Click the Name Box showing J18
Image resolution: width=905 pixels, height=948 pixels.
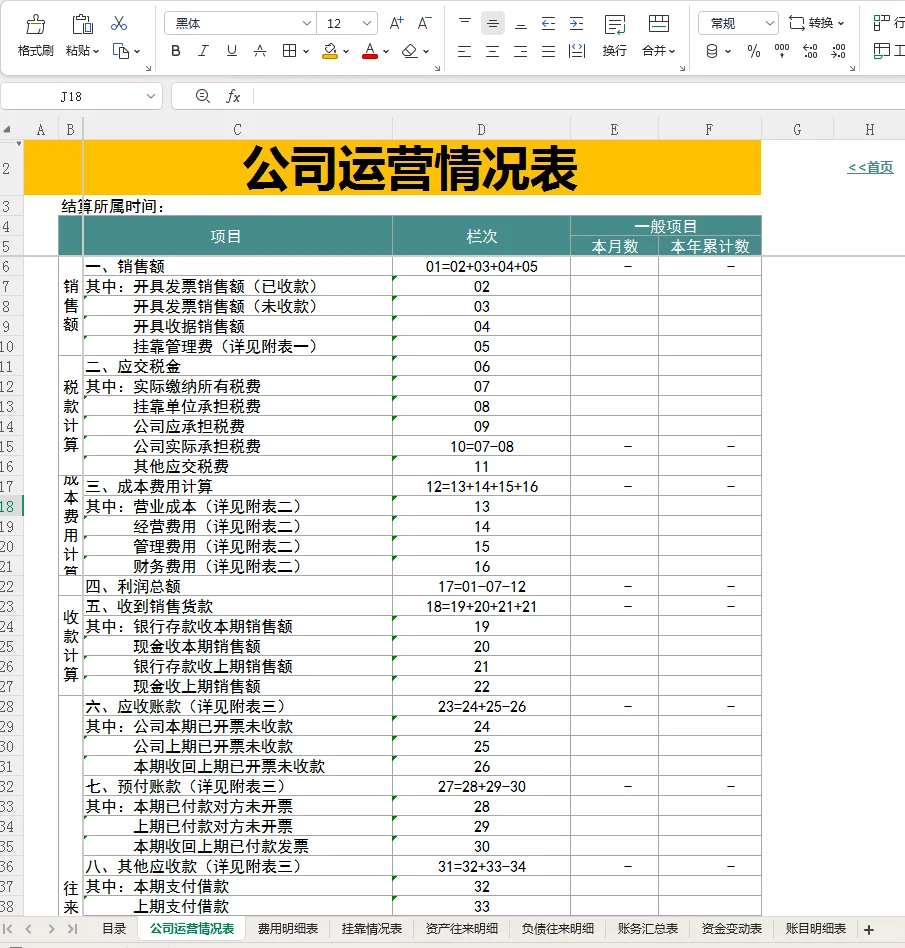tap(71, 97)
